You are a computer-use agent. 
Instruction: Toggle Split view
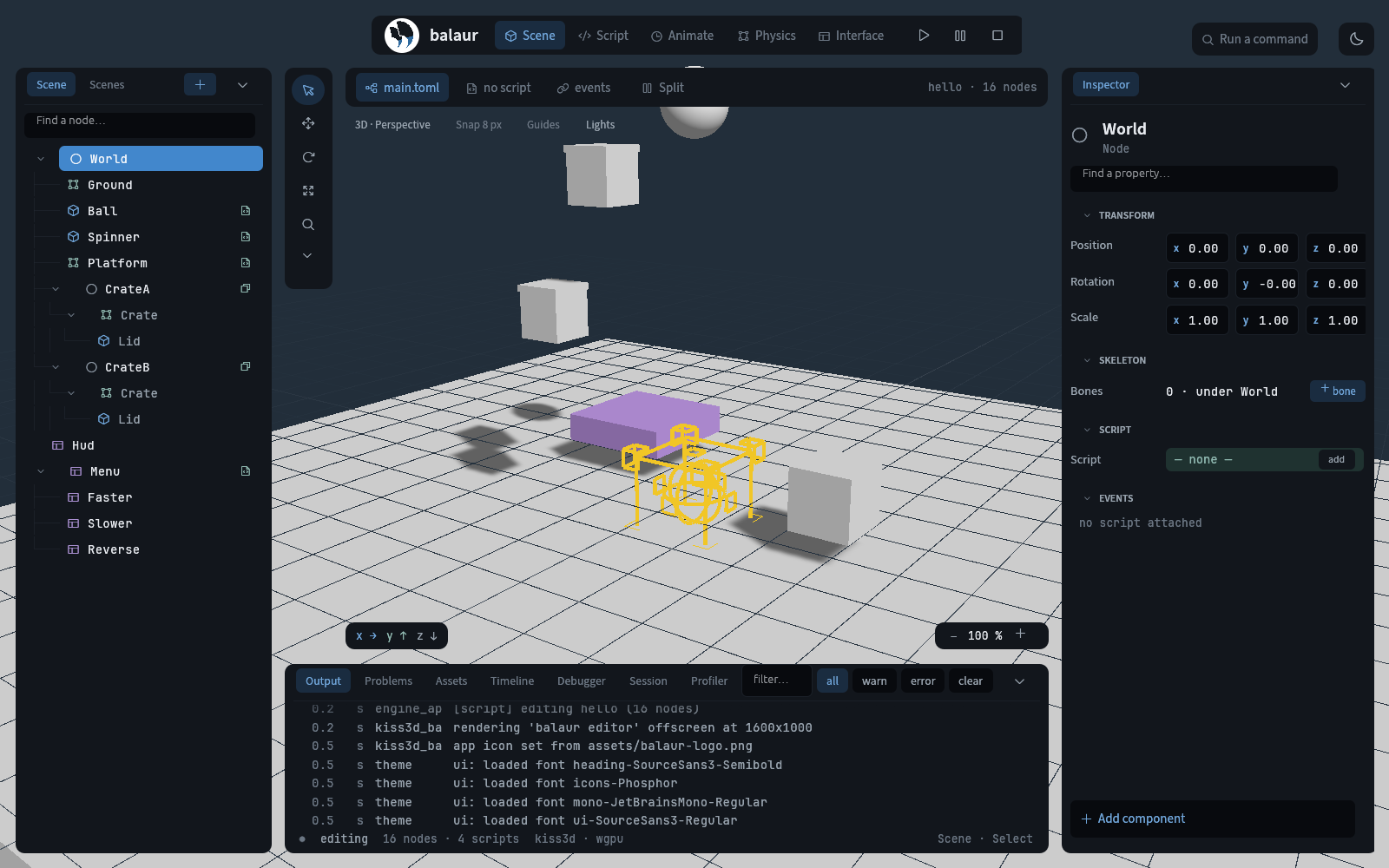coord(662,88)
